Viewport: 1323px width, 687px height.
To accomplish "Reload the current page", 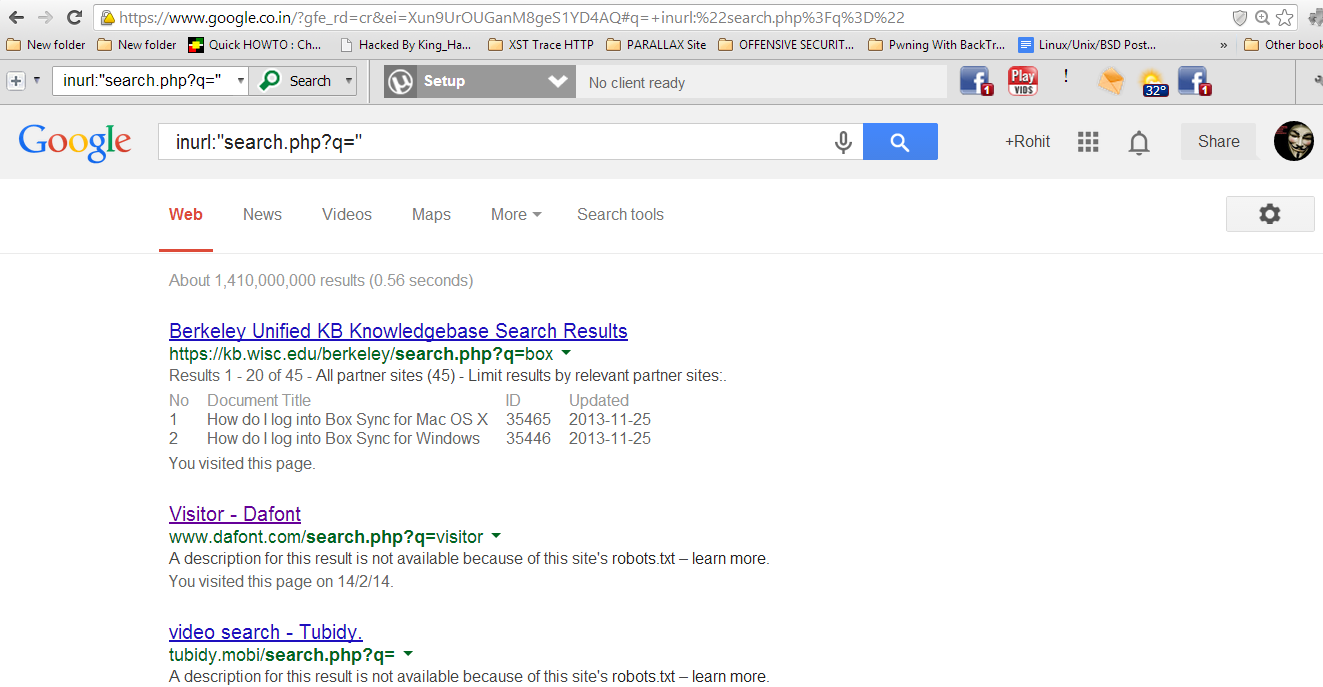I will [74, 17].
